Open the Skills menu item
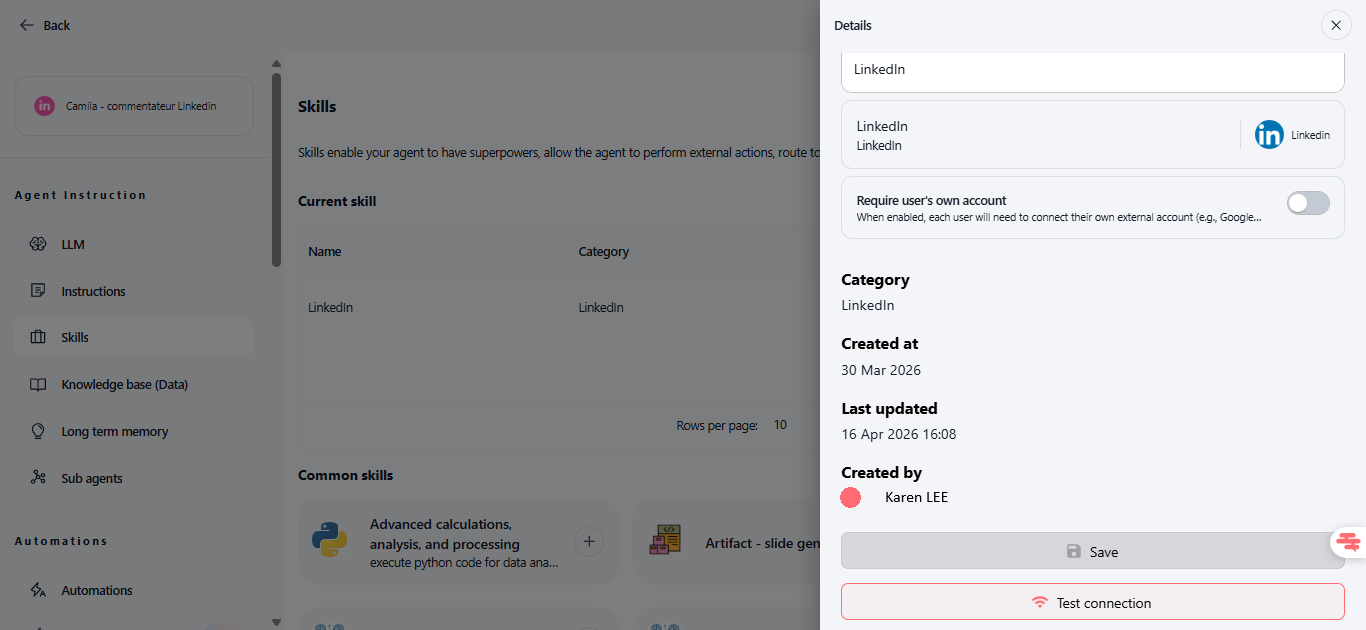This screenshot has width=1366, height=630. click(134, 338)
